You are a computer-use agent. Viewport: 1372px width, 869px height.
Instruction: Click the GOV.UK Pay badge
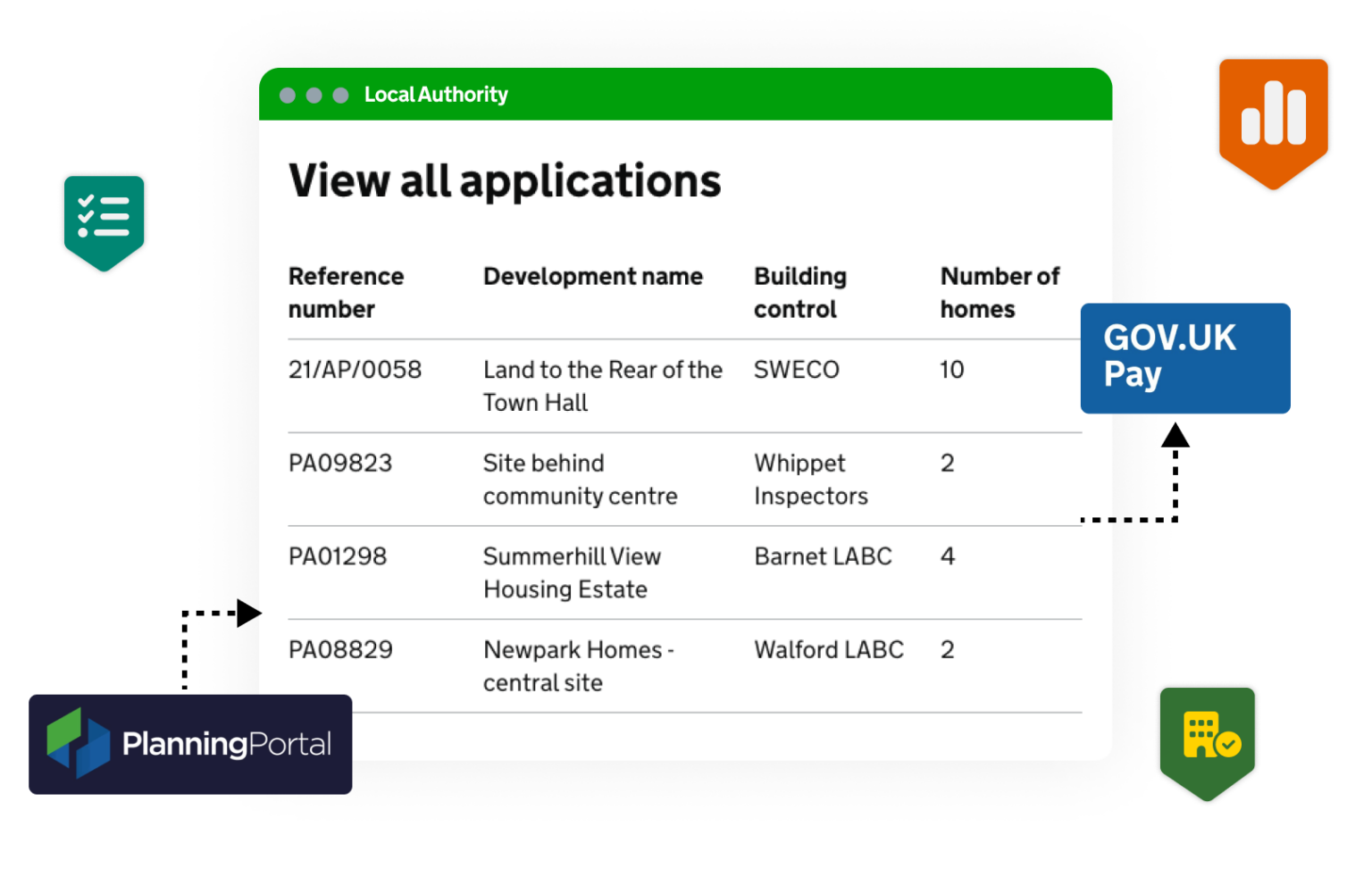1184,357
